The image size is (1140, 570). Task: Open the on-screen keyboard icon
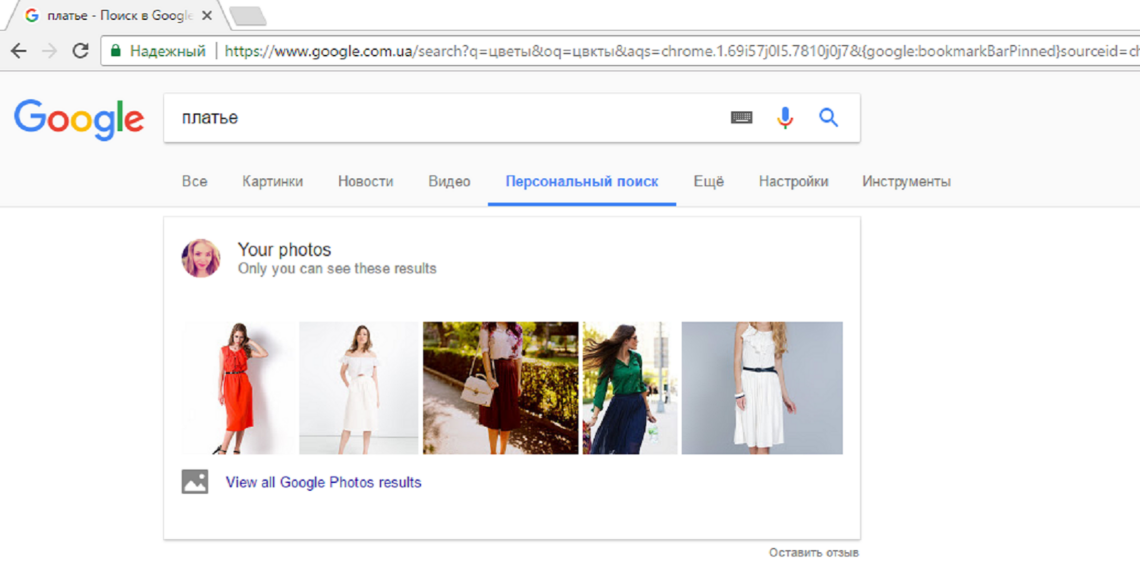coord(741,118)
